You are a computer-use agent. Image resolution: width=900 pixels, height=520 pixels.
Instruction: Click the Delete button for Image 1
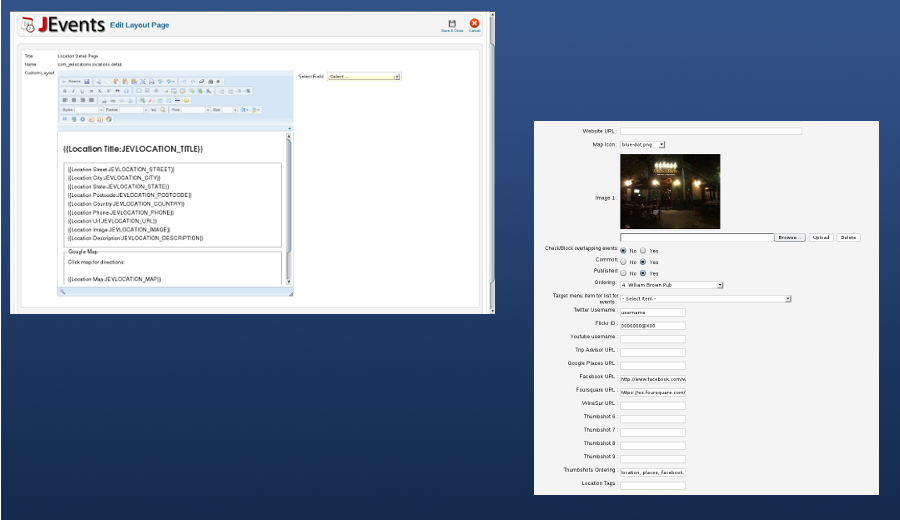[848, 237]
